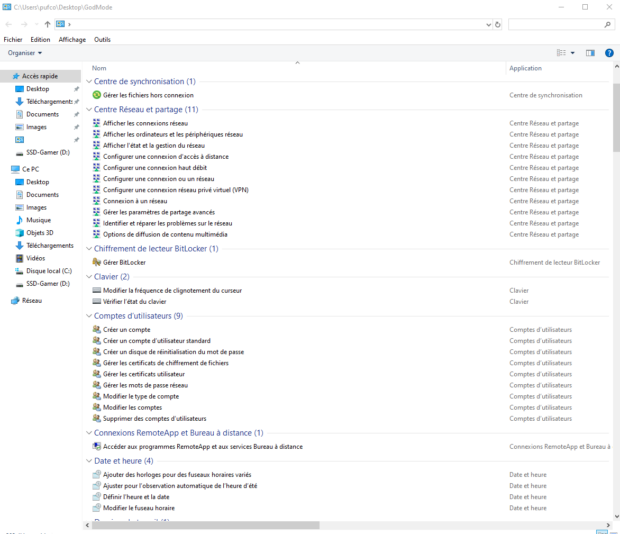Select the Musique folder icon in sidebar
Viewport: 620px width, 534px height.
coord(19,220)
